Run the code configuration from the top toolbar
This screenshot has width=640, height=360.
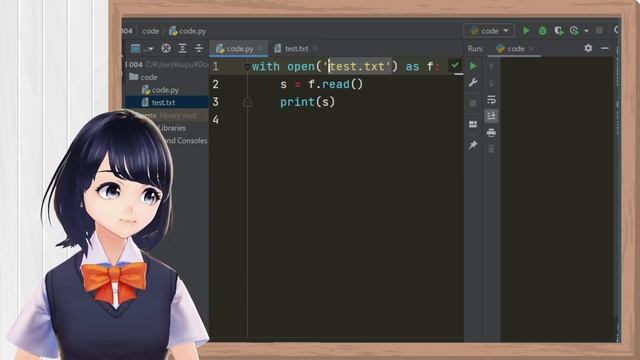pos(526,31)
